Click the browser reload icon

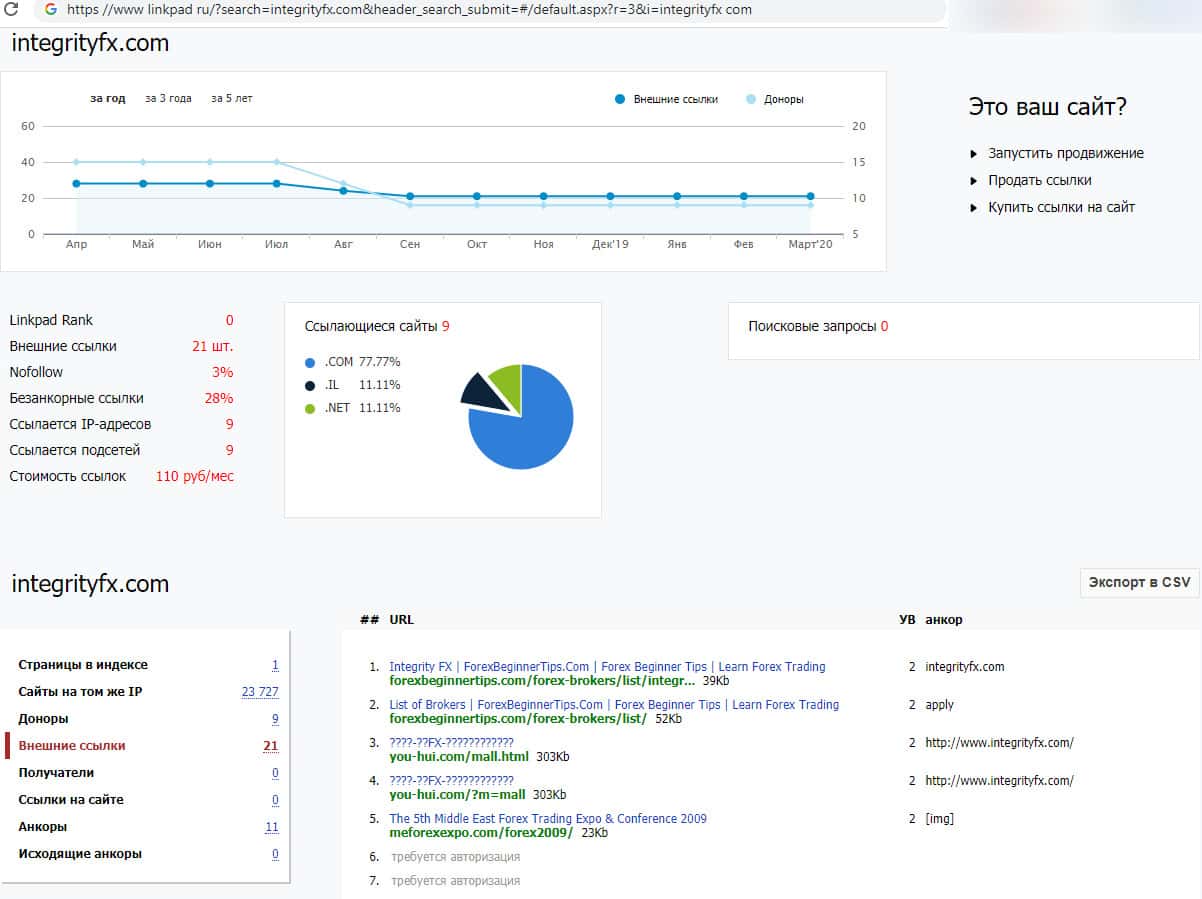(12, 9)
